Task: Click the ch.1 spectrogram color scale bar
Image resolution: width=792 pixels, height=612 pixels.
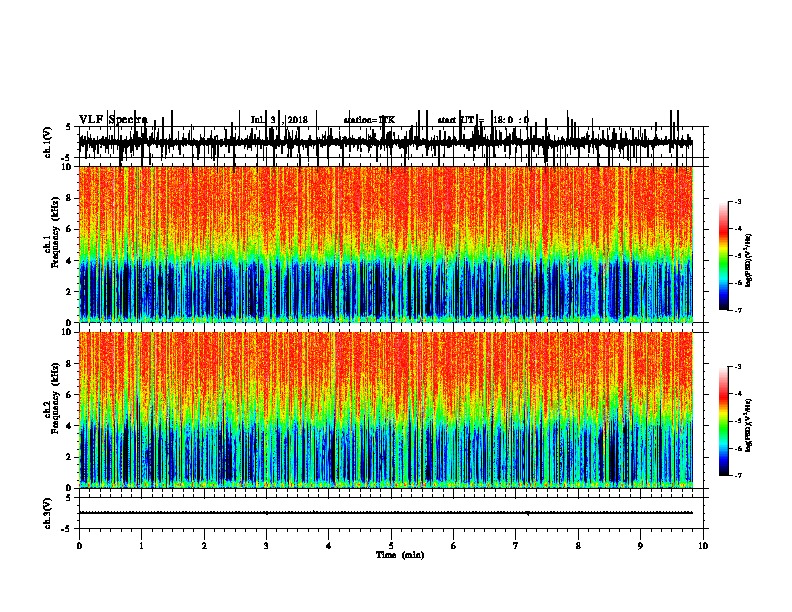Action: pos(723,256)
